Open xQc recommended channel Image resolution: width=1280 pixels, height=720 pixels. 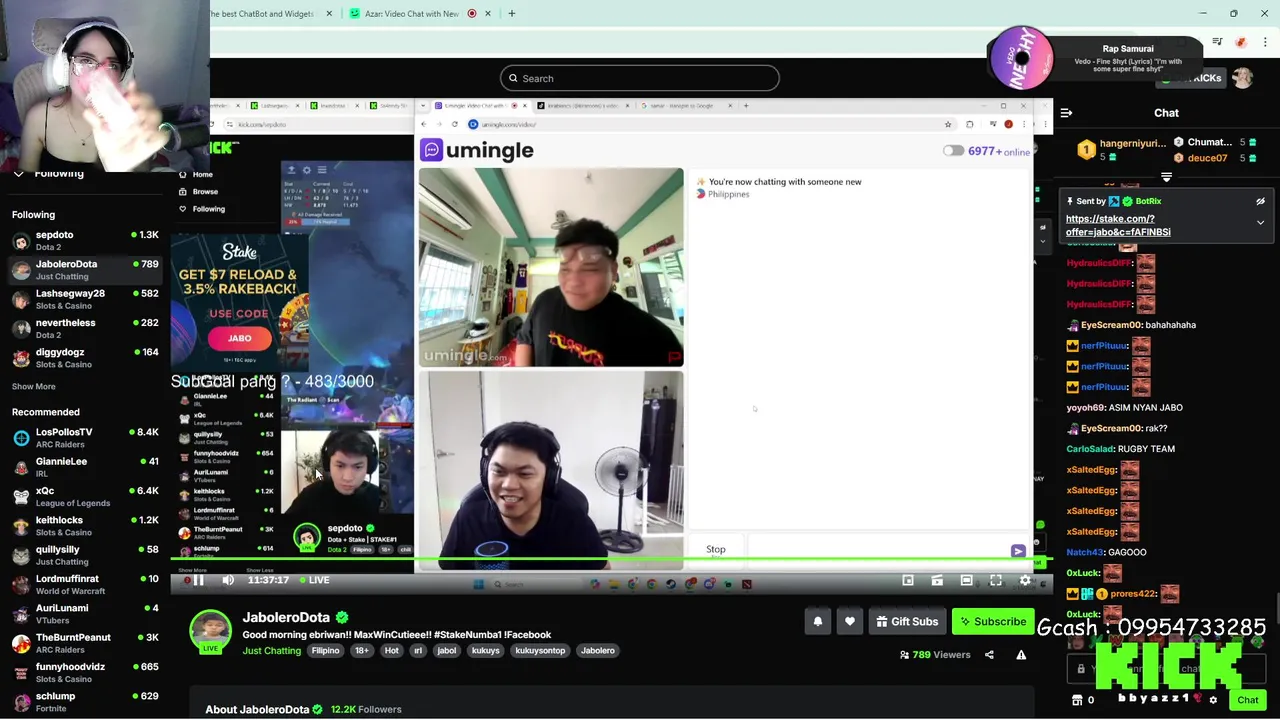click(x=85, y=496)
